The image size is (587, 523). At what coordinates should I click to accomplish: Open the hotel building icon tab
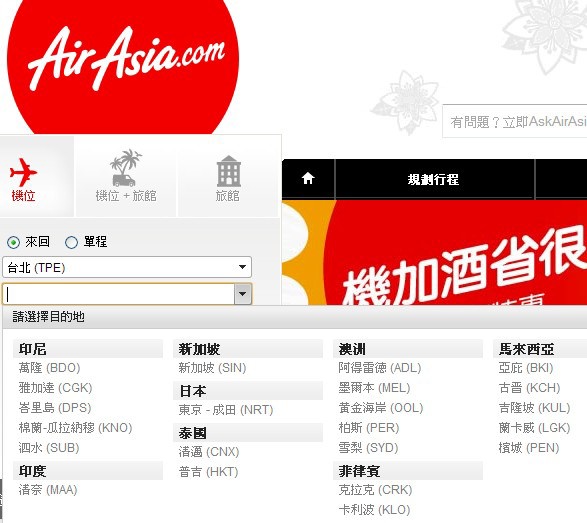point(228,171)
